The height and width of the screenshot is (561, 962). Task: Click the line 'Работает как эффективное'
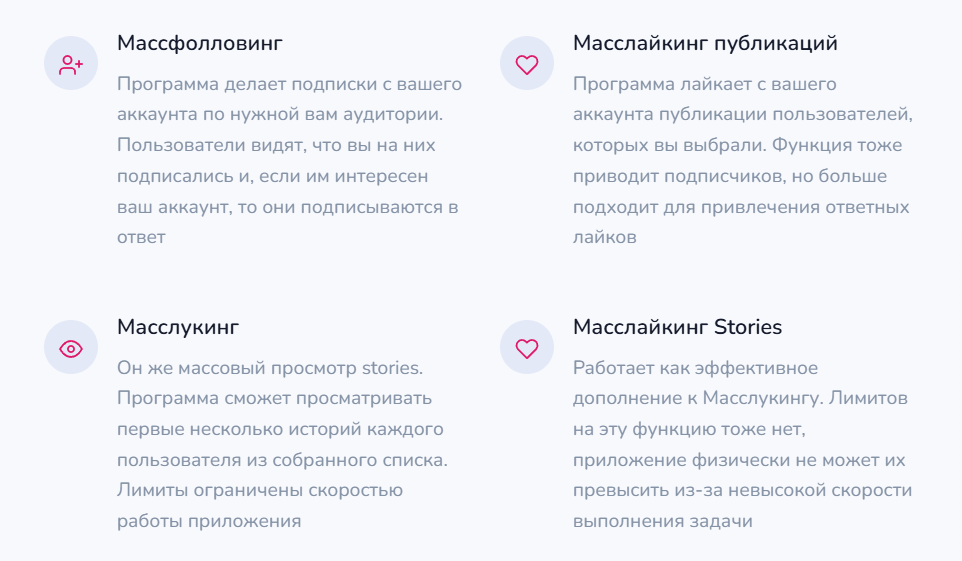[x=695, y=368]
